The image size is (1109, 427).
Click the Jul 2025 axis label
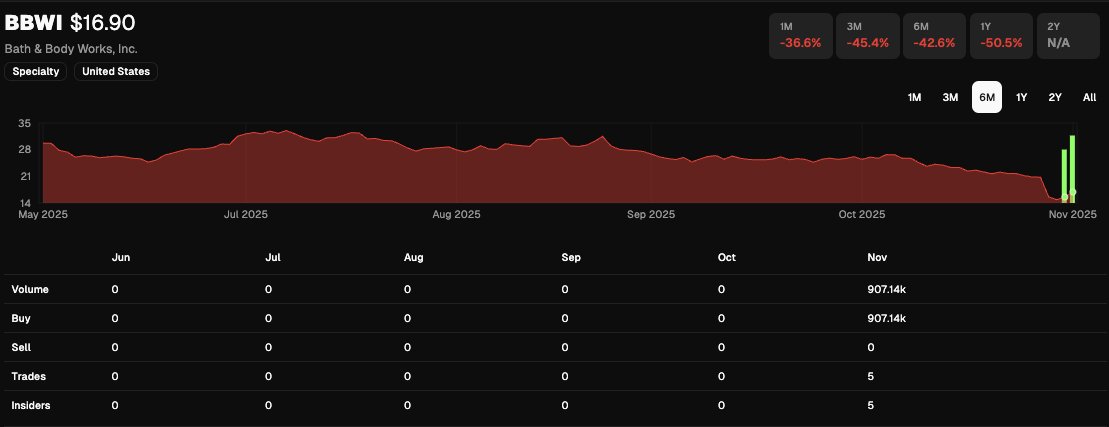245,214
